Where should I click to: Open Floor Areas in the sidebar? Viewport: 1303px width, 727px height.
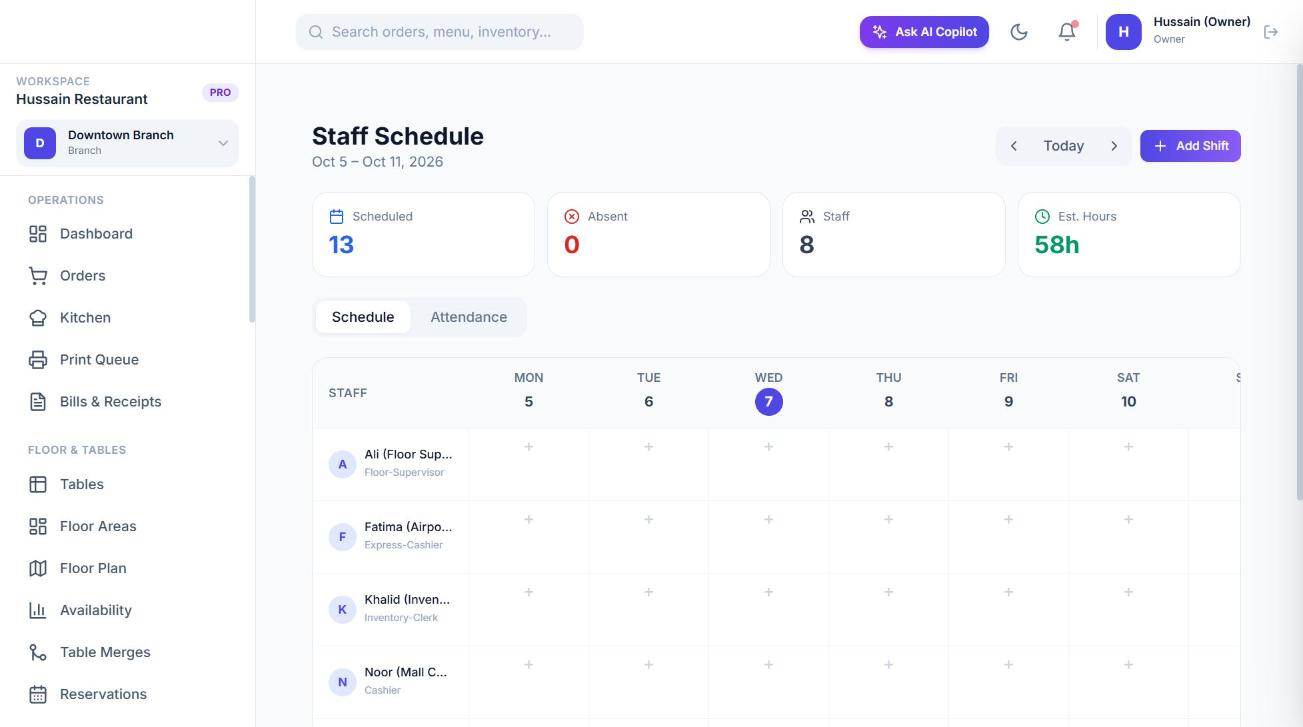click(128, 526)
